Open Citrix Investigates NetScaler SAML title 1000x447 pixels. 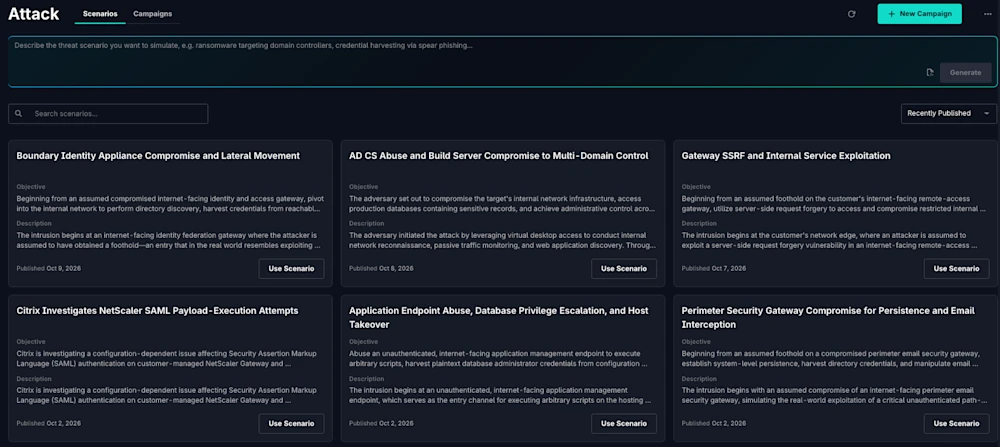[158, 311]
